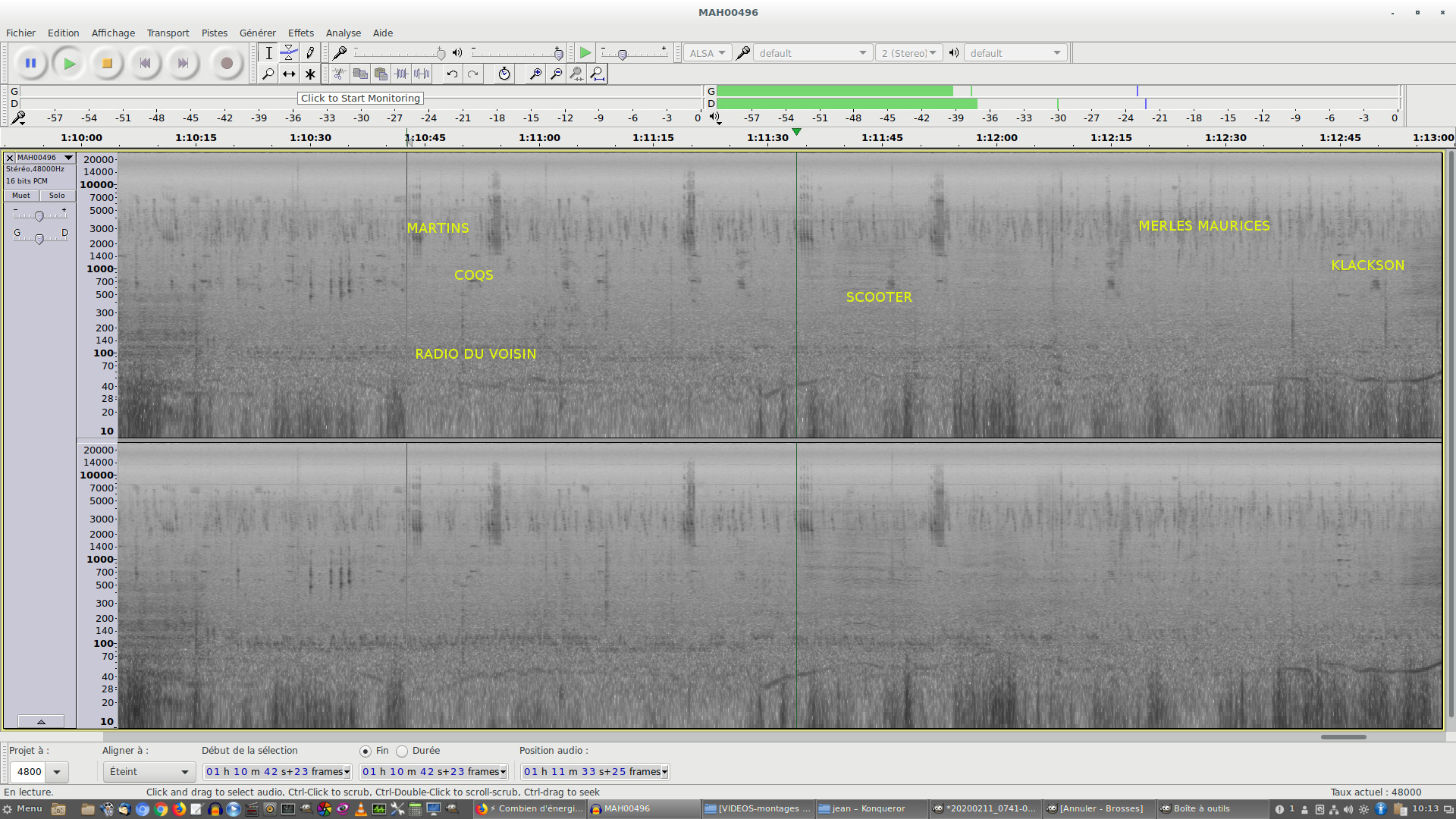Open the Analyse menu
Viewport: 1456px width, 819px height.
click(x=343, y=33)
